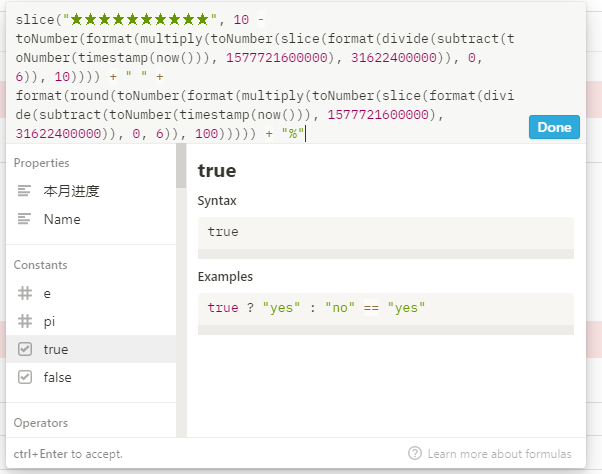
Task: Click the sidebar list scrollbar thumb
Action: coord(181,166)
